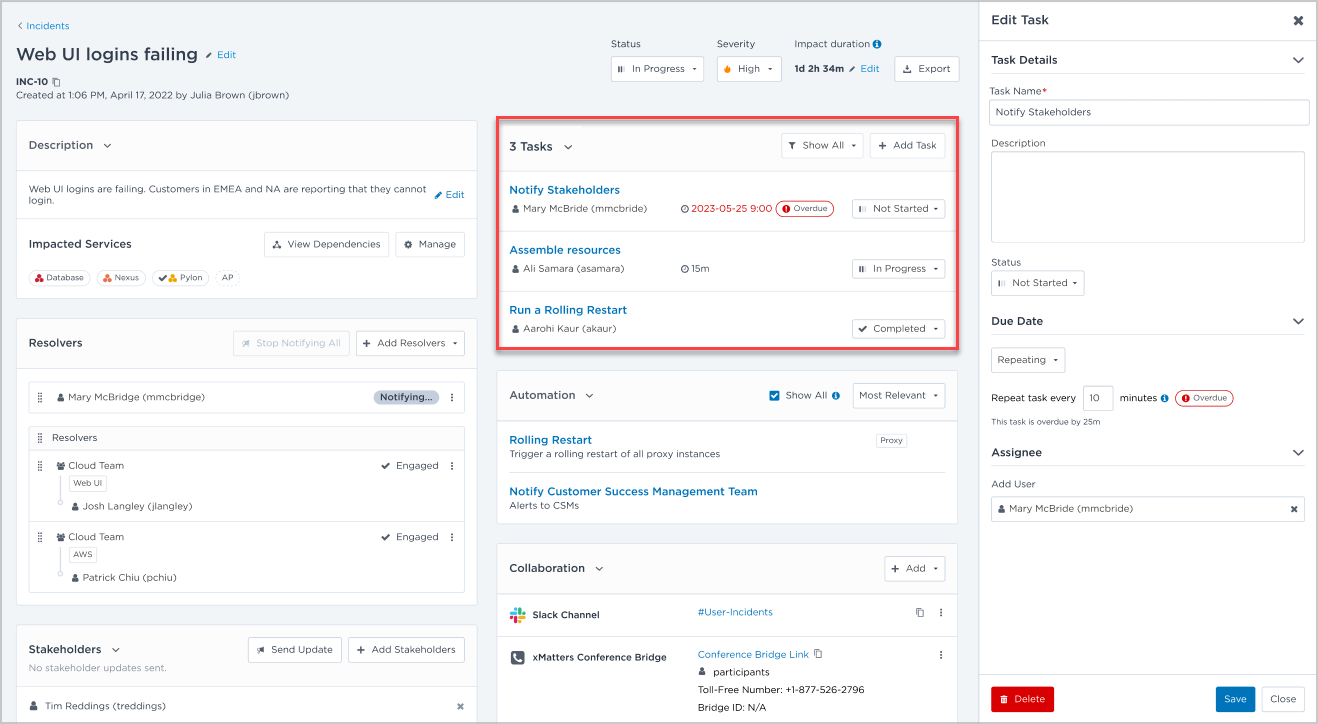Open the Rolling Restart automation link
This screenshot has width=1318, height=724.
click(x=550, y=440)
